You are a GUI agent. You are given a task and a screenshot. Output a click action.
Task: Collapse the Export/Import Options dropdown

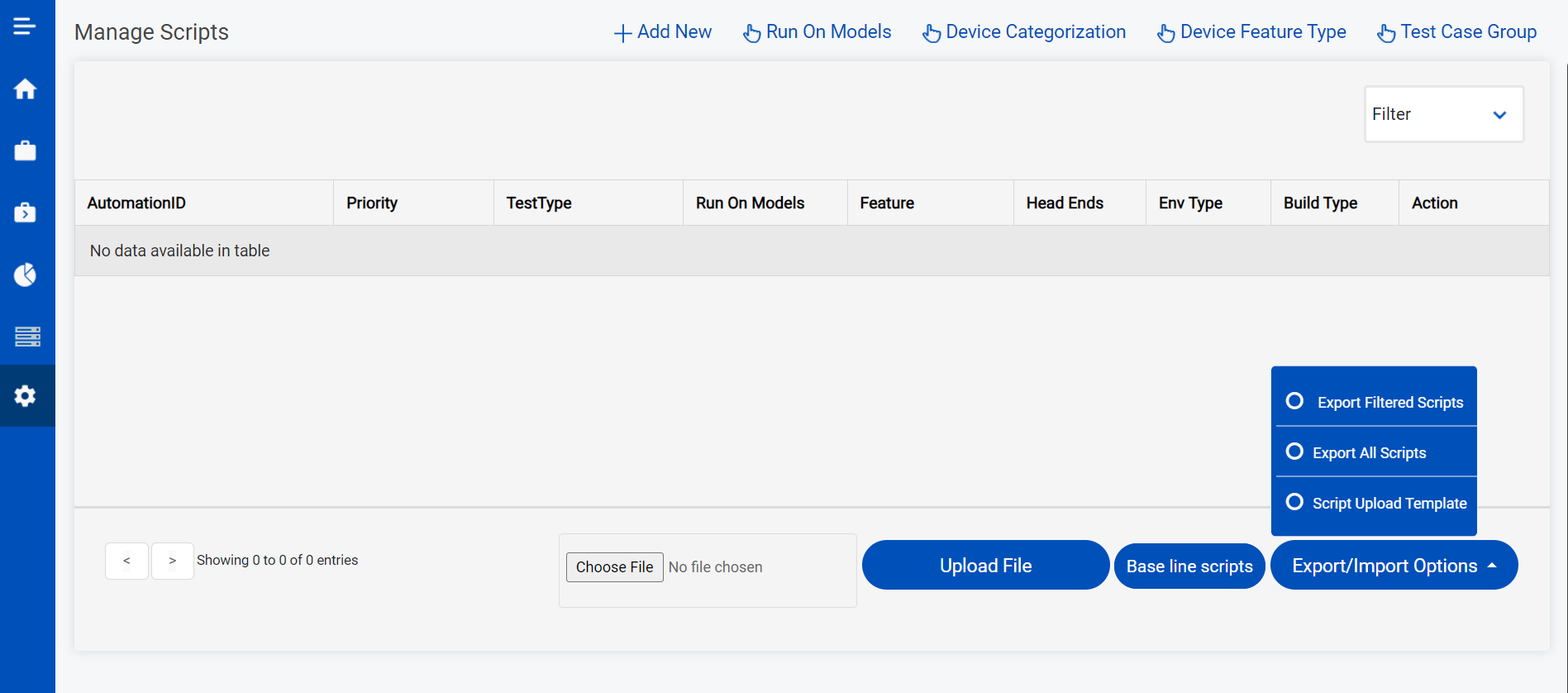[x=1394, y=566]
